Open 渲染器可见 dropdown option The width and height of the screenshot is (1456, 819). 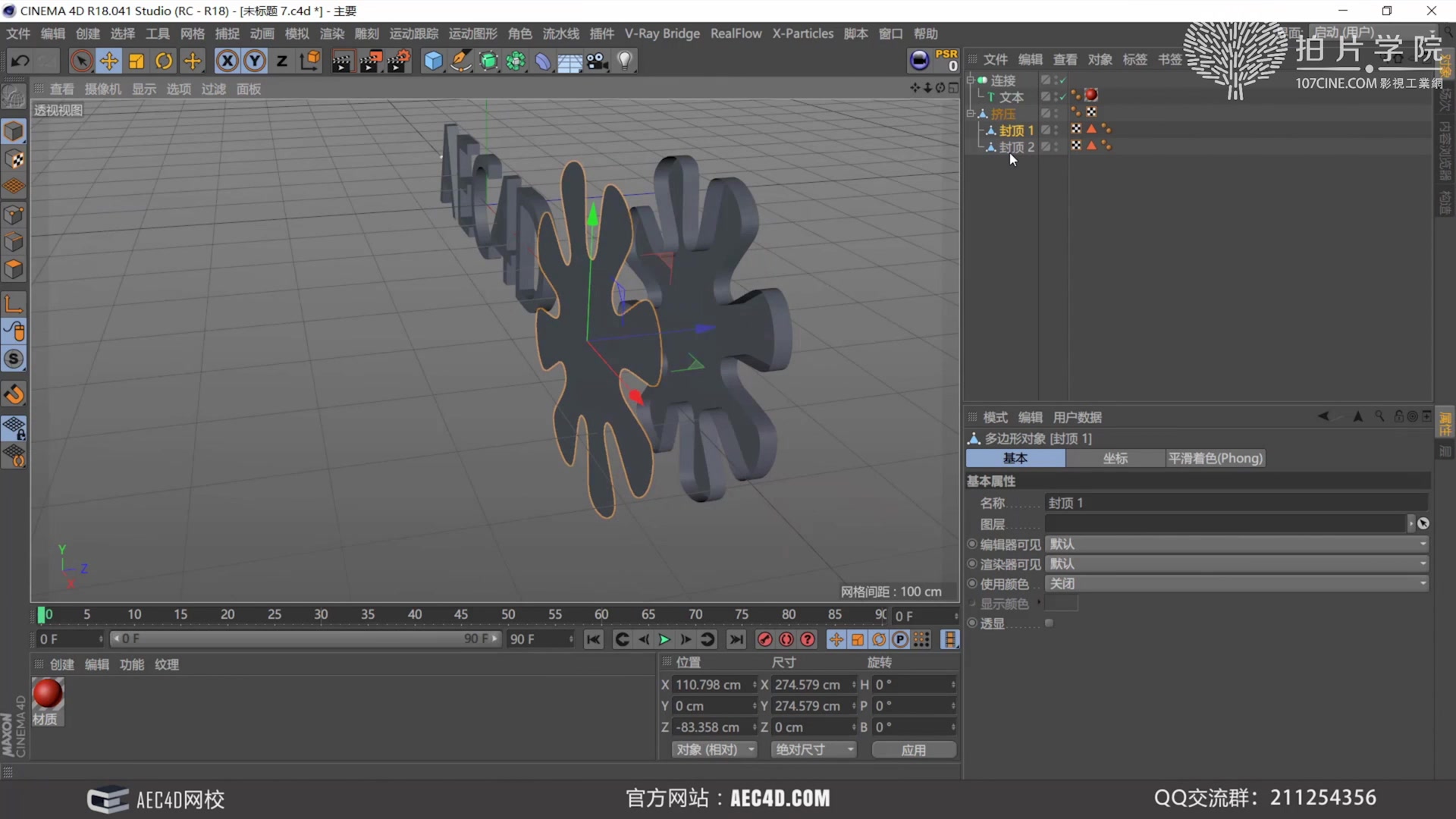1239,563
